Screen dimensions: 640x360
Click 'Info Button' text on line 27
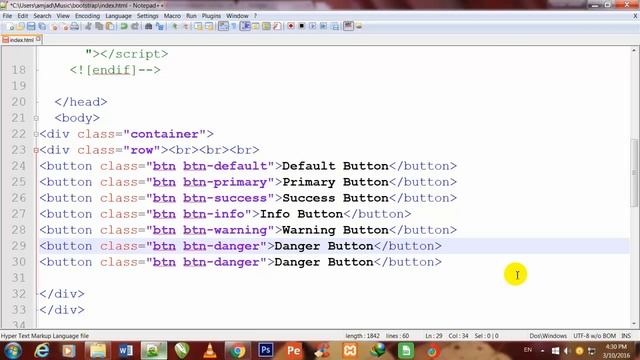click(x=301, y=214)
